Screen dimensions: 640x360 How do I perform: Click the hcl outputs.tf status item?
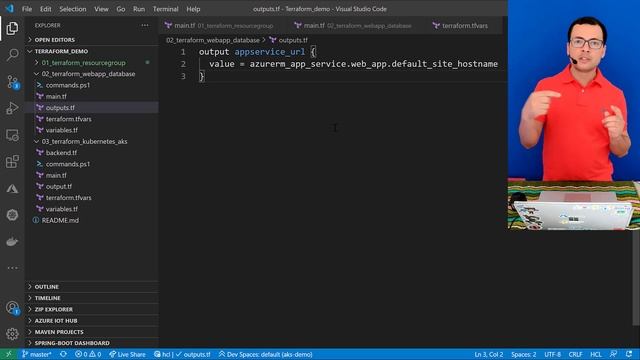182,354
